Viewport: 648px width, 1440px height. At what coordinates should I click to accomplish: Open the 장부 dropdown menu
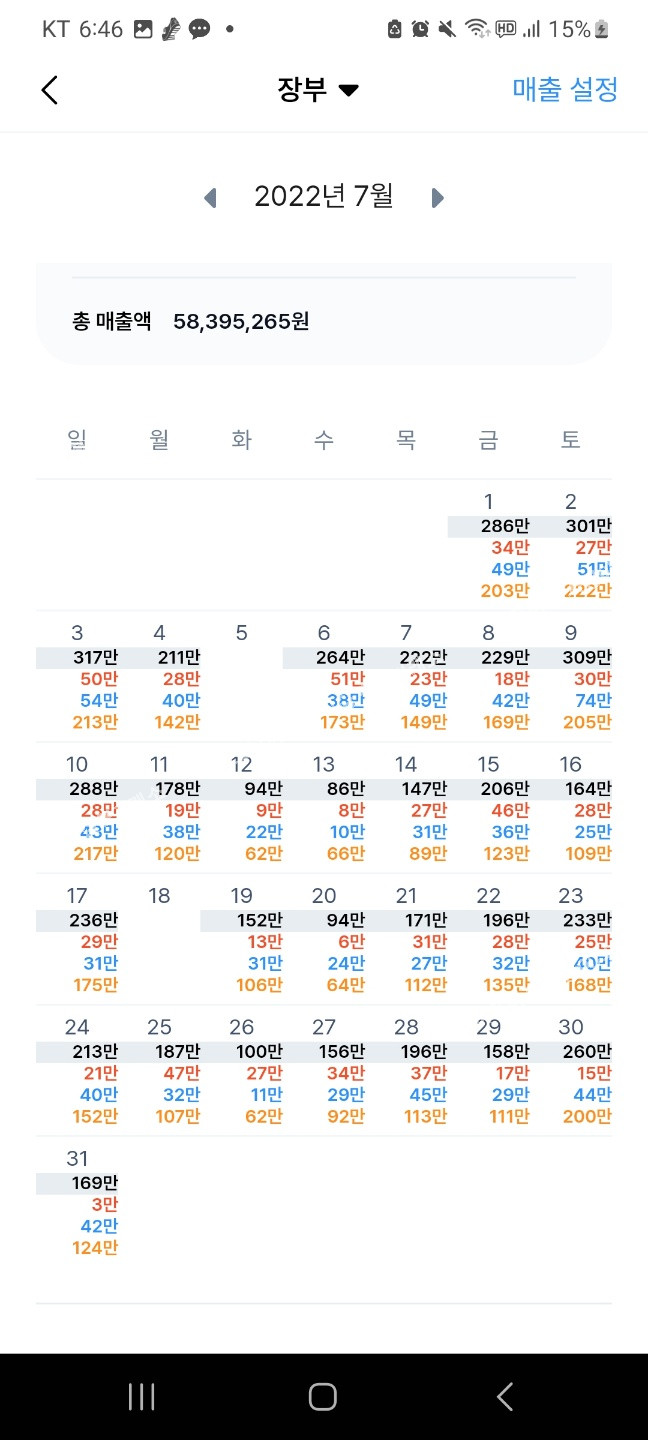point(318,90)
